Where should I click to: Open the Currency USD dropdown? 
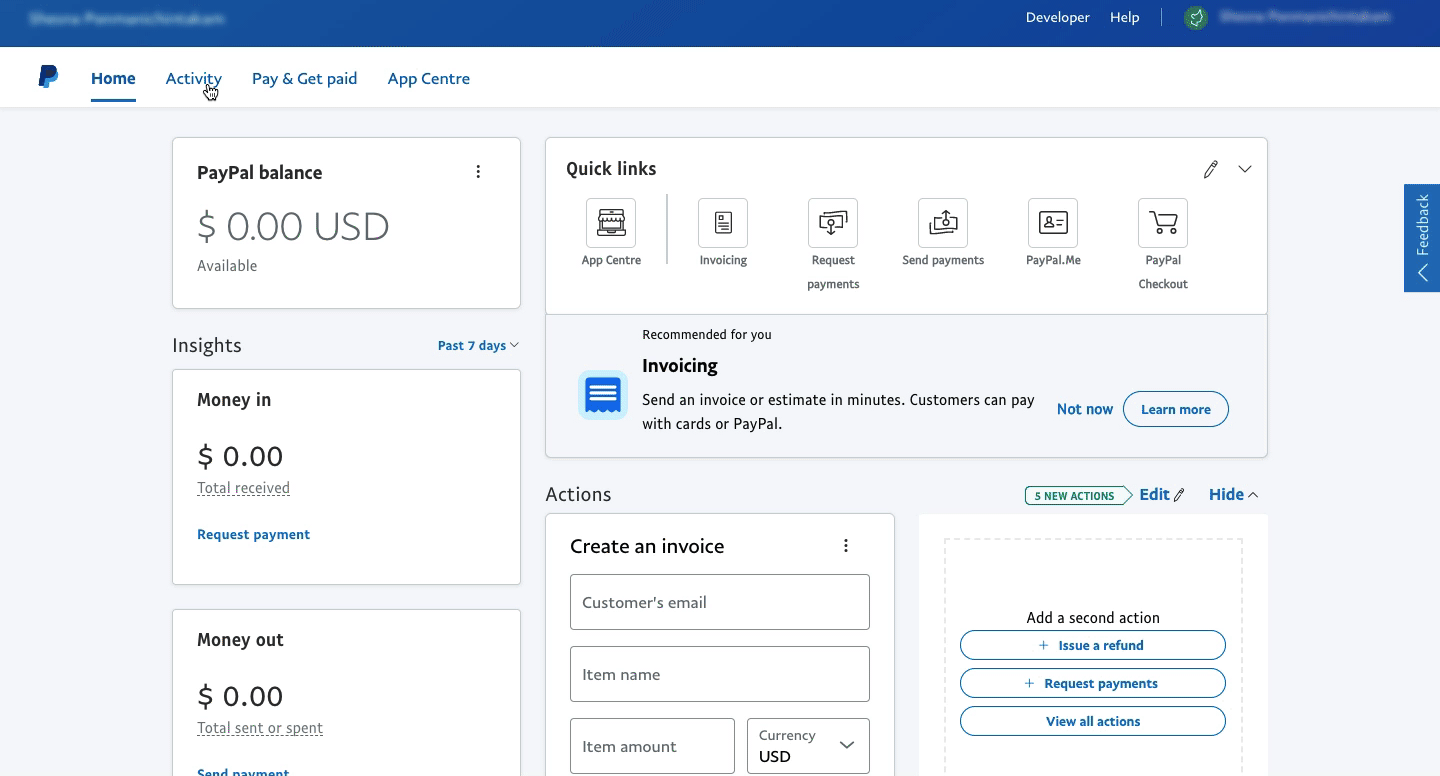(808, 746)
